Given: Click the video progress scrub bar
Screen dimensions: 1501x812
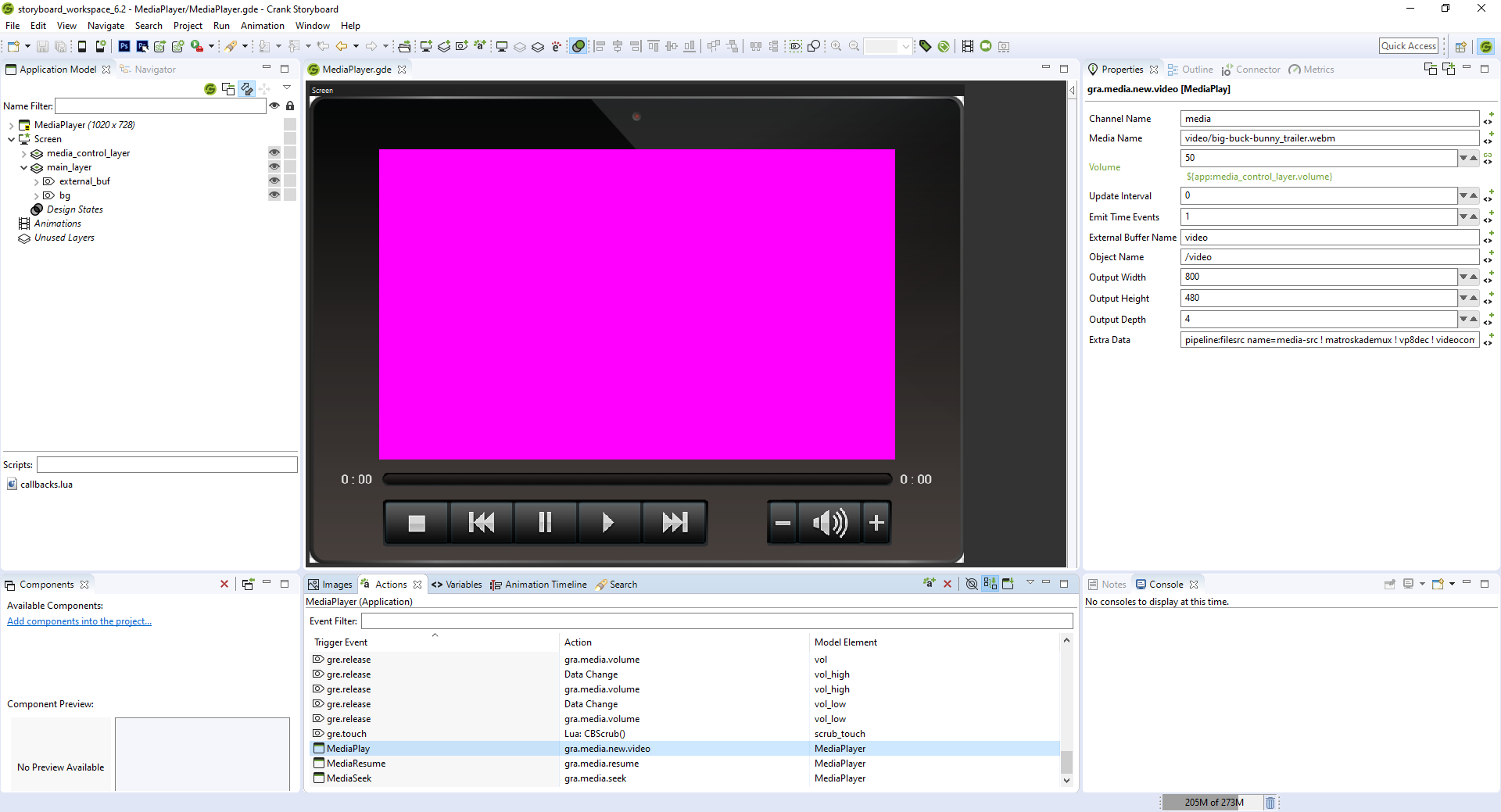Looking at the screenshot, I should coord(636,479).
